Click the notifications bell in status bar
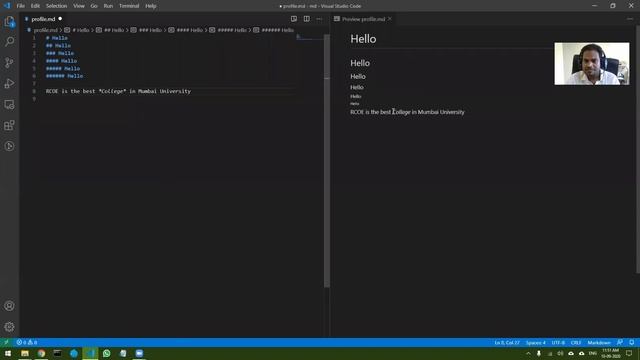 click(x=631, y=342)
